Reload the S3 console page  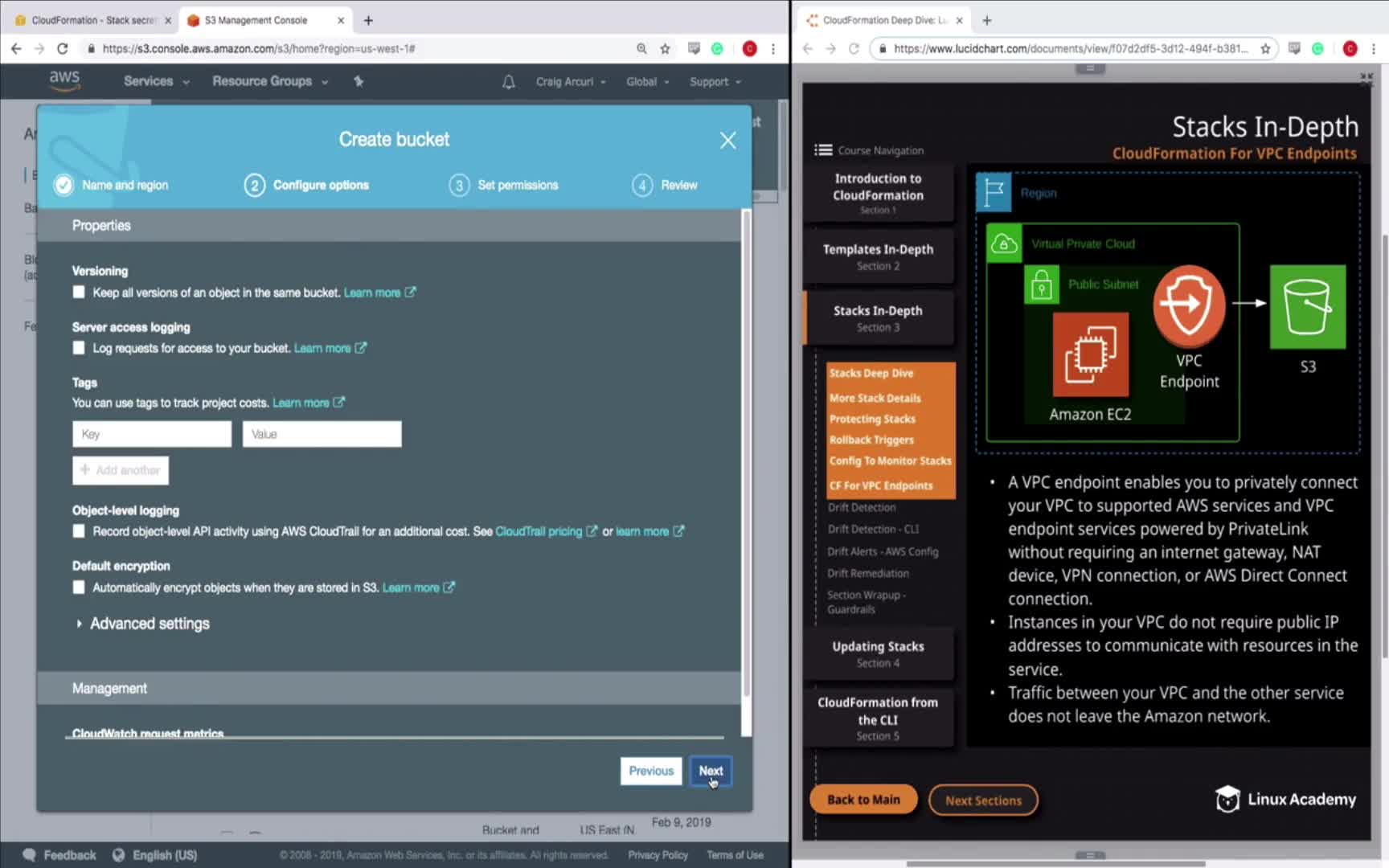point(63,49)
